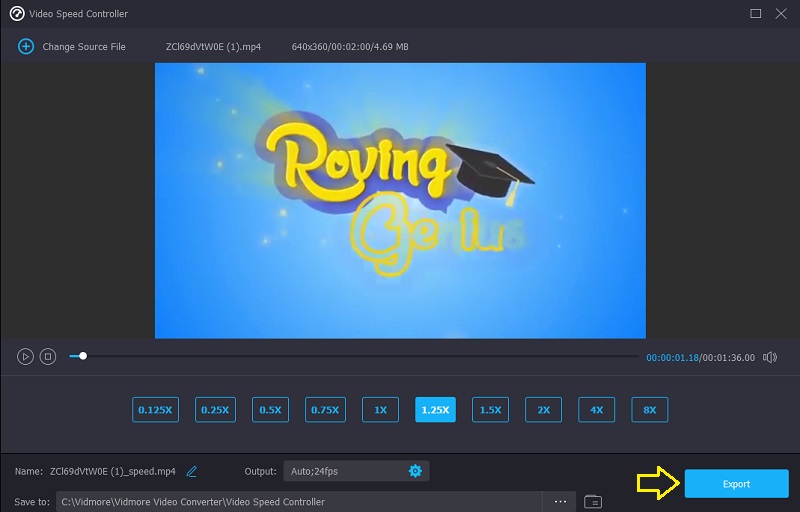Open the save folder icon

pos(592,501)
